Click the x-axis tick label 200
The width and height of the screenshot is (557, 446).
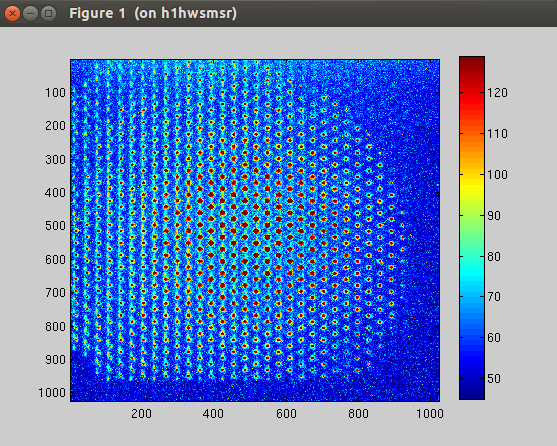point(141,414)
